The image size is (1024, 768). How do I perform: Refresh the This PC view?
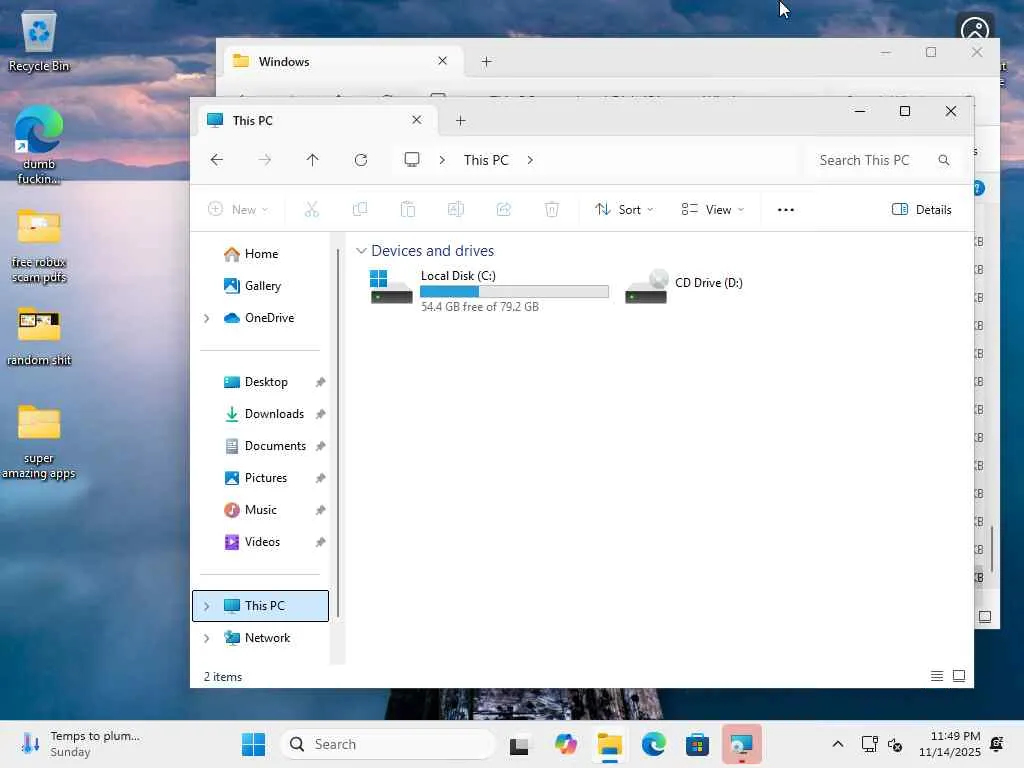[x=360, y=160]
